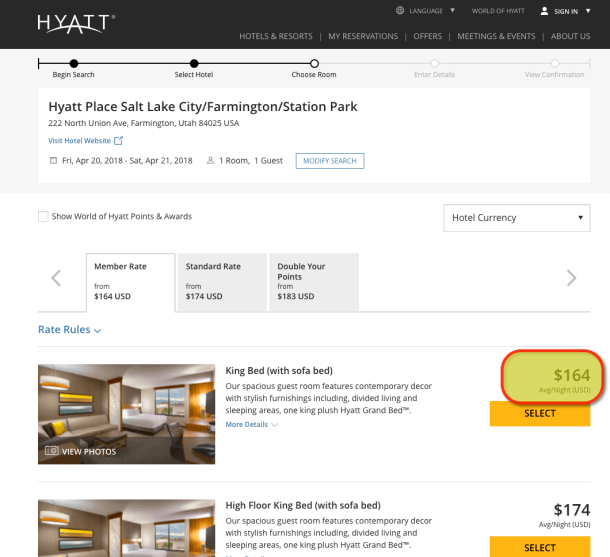This screenshot has width=610, height=557.
Task: Click the globe language icon
Action: (x=400, y=11)
